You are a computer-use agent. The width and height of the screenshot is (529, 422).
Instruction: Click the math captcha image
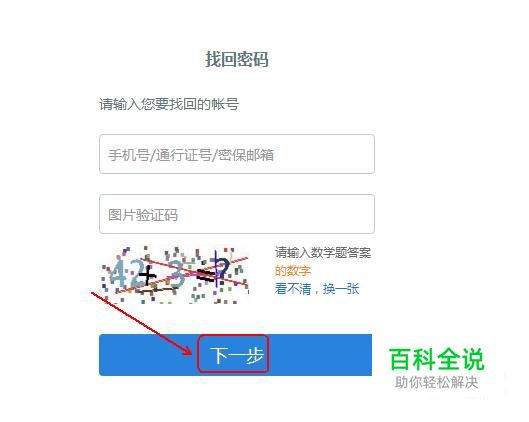(175, 275)
